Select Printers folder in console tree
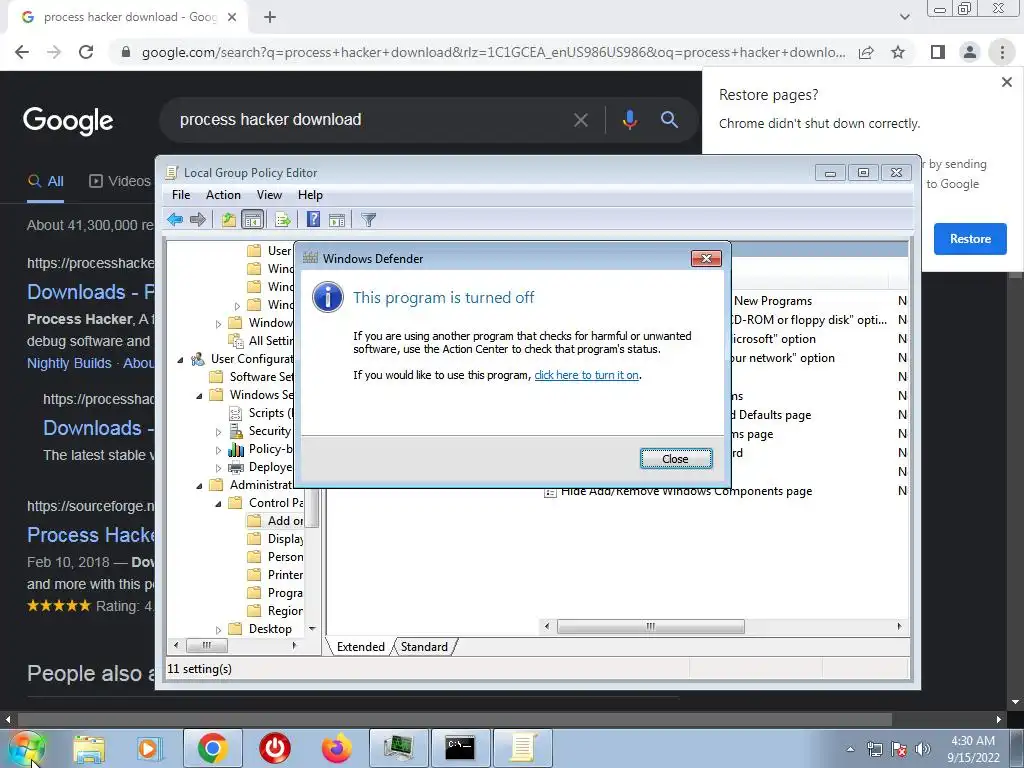 pos(276,575)
